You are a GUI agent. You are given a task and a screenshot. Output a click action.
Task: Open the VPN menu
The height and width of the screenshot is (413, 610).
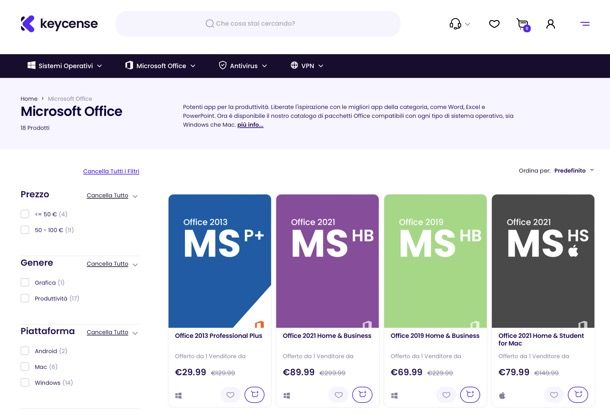(x=307, y=66)
